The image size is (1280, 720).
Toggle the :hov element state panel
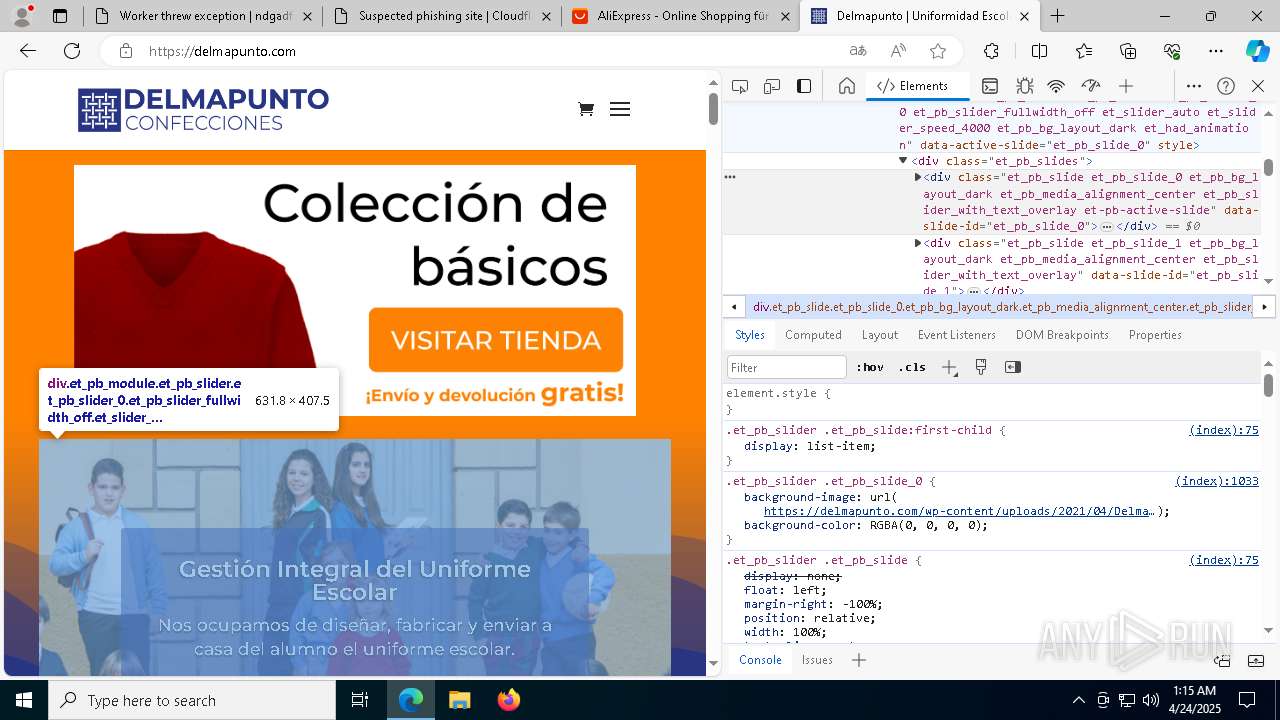click(870, 367)
